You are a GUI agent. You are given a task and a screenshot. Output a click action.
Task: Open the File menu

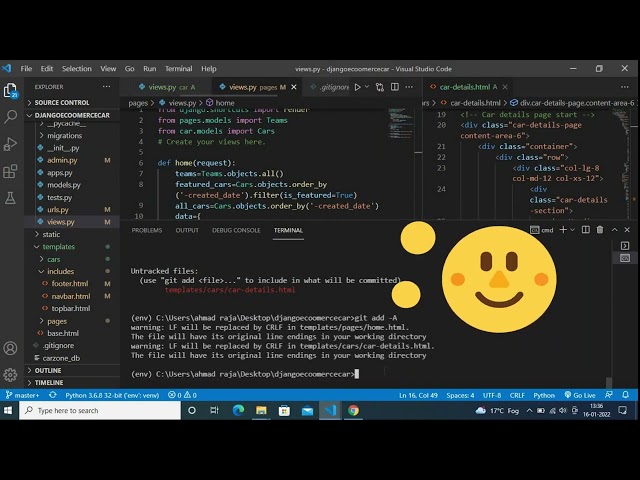[26, 69]
